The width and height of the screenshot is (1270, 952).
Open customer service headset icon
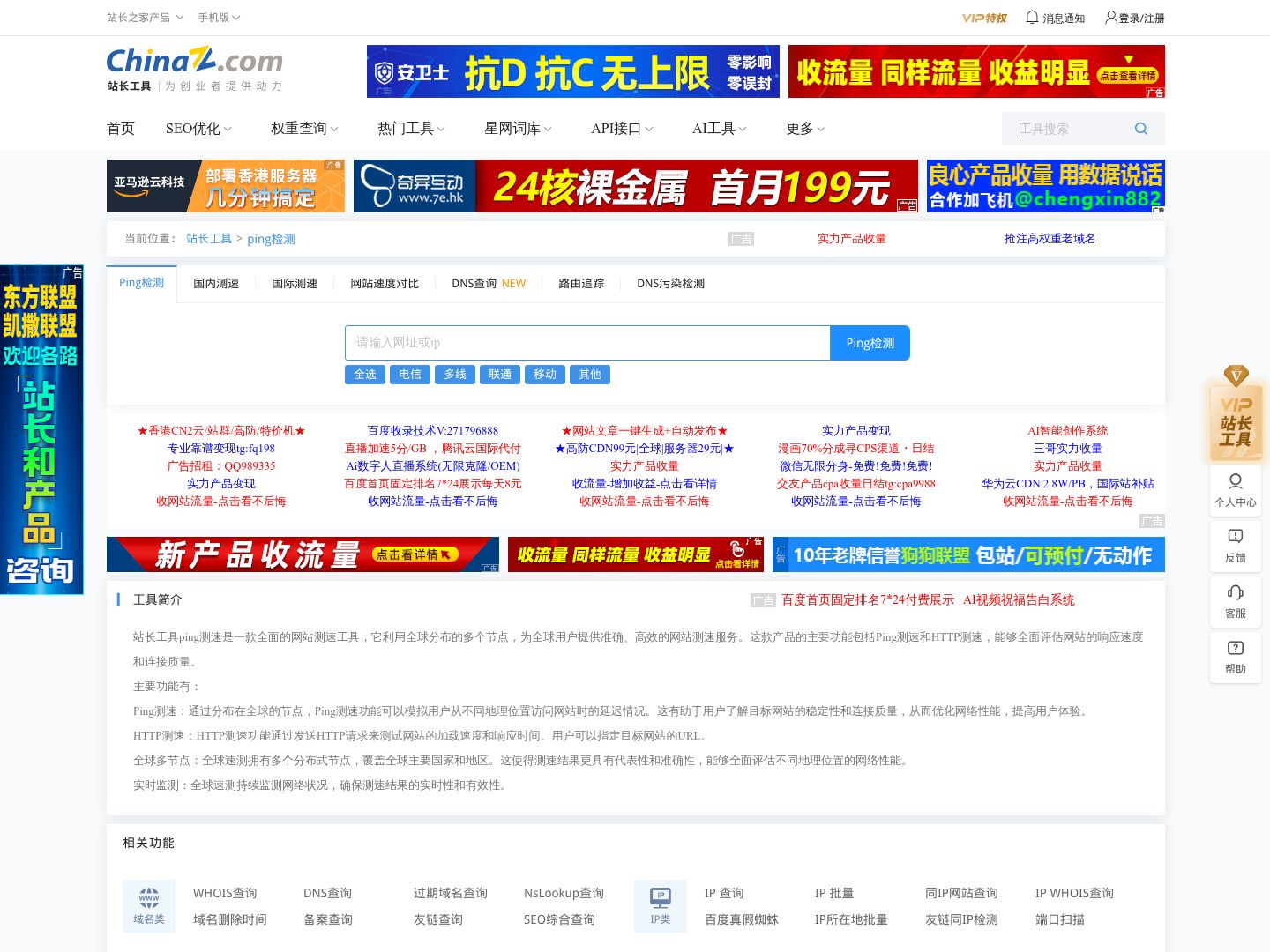(x=1236, y=601)
